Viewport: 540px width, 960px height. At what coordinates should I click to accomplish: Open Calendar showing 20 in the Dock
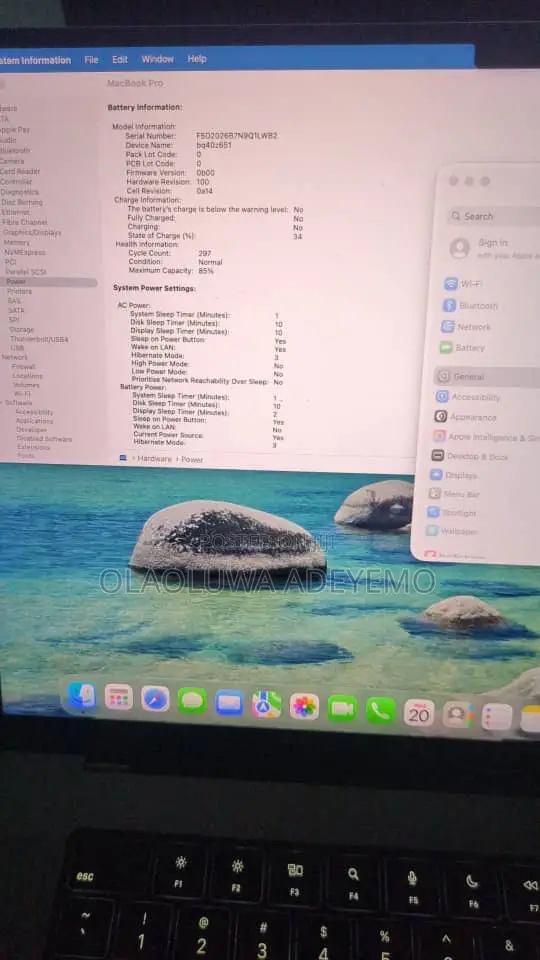[x=419, y=713]
